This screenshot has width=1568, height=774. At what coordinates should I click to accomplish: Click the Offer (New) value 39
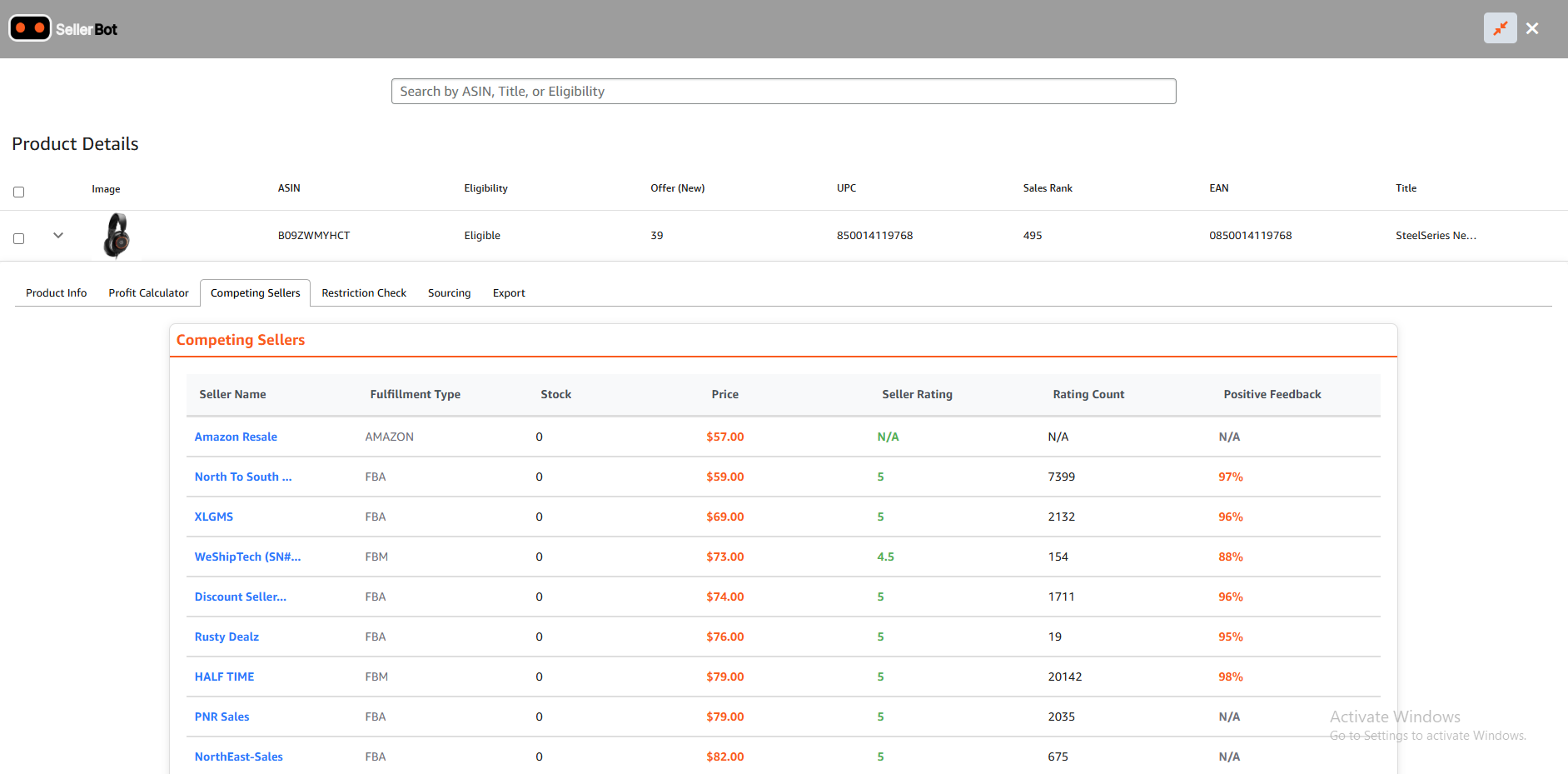click(656, 236)
